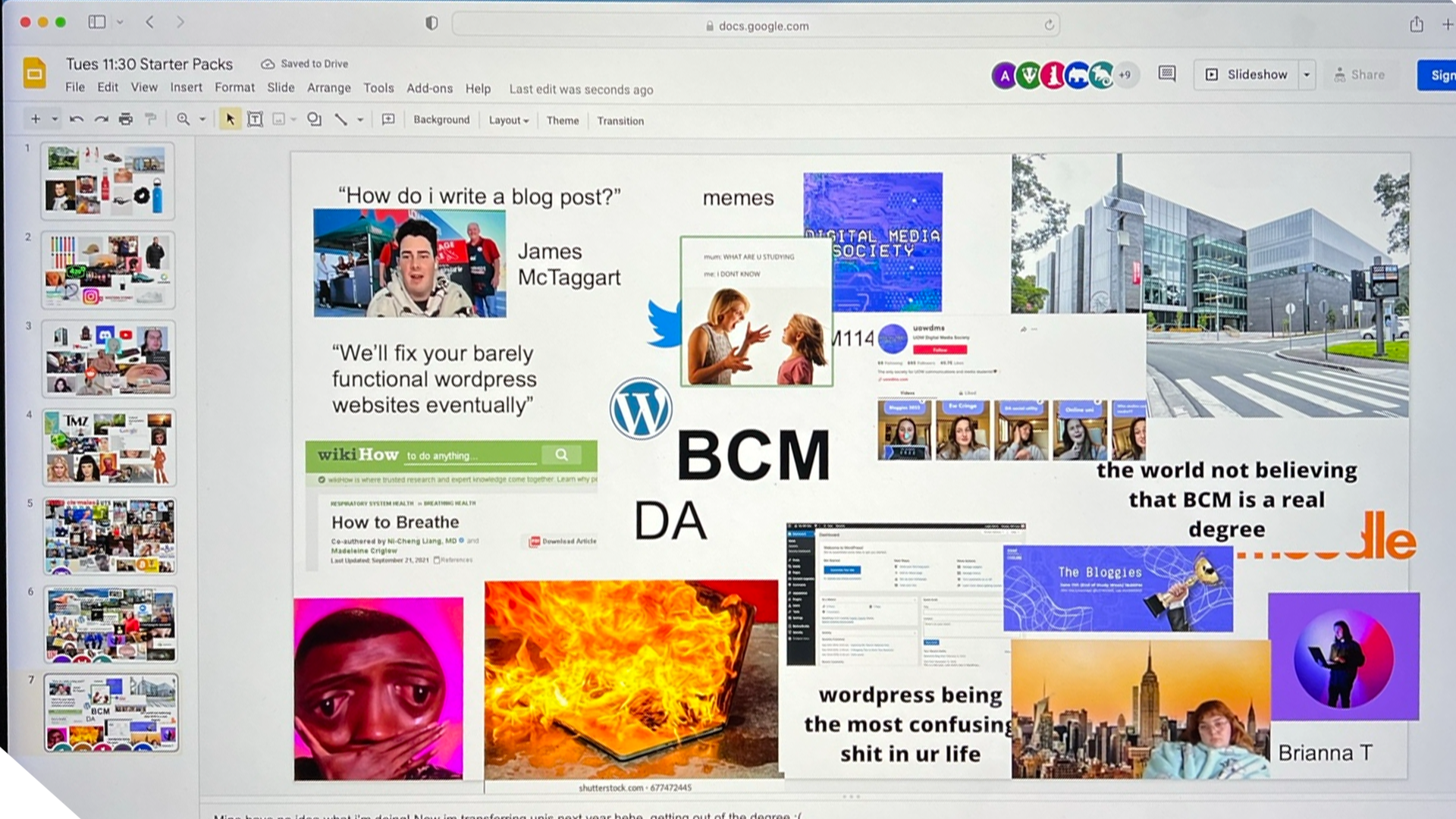
Task: Select slide 1 thumbnail
Action: (x=108, y=180)
